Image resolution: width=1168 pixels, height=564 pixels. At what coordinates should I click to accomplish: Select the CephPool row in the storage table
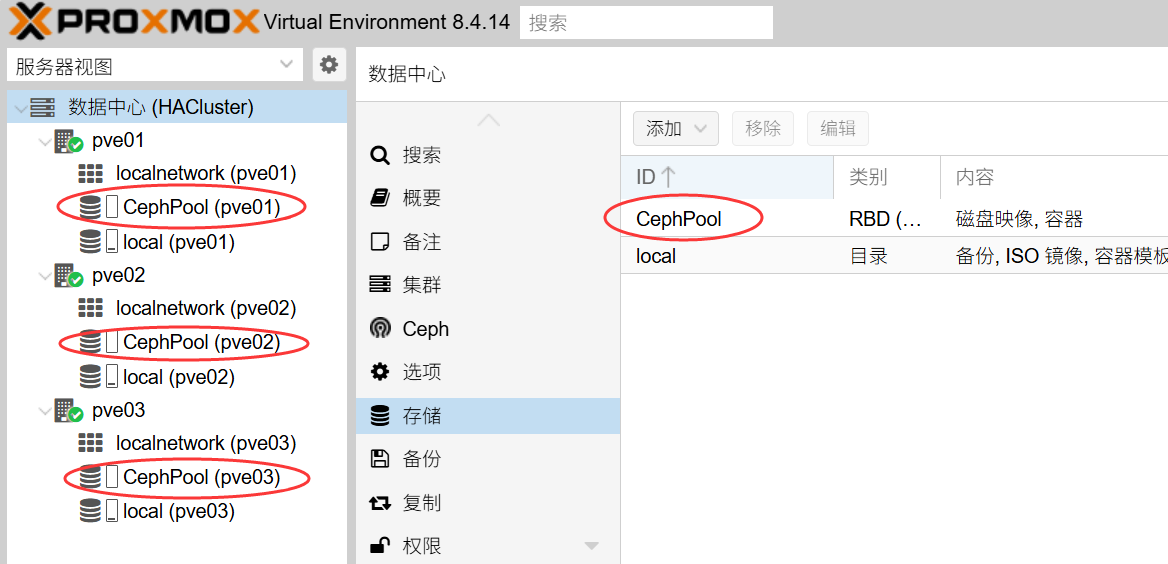tap(894, 219)
